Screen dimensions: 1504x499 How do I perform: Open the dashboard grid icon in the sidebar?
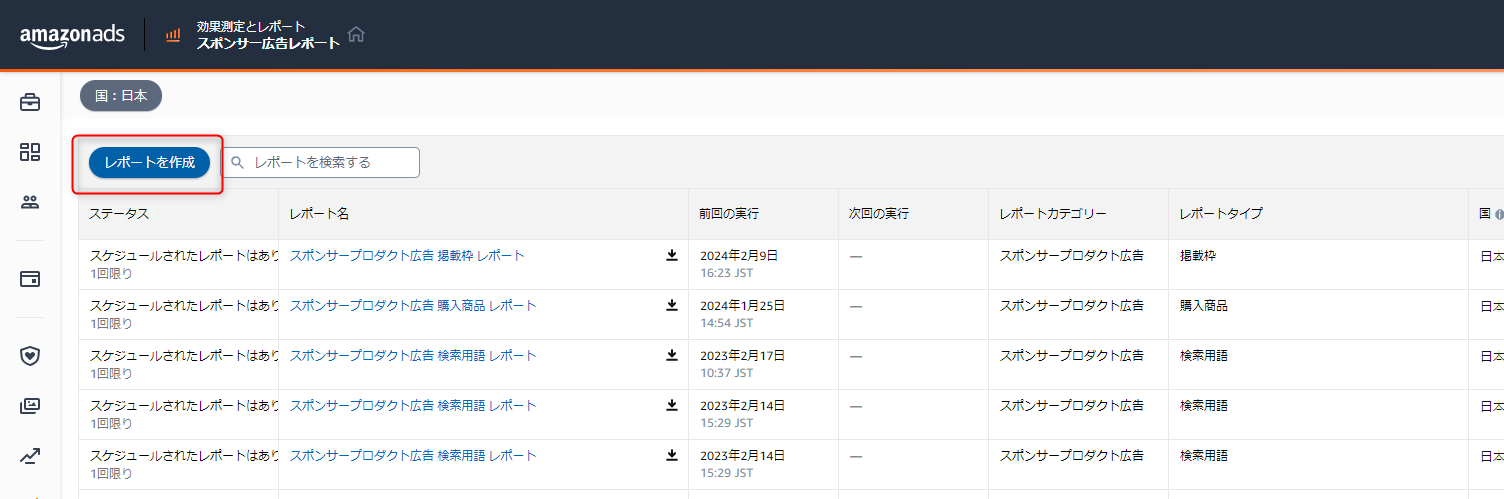(30, 152)
